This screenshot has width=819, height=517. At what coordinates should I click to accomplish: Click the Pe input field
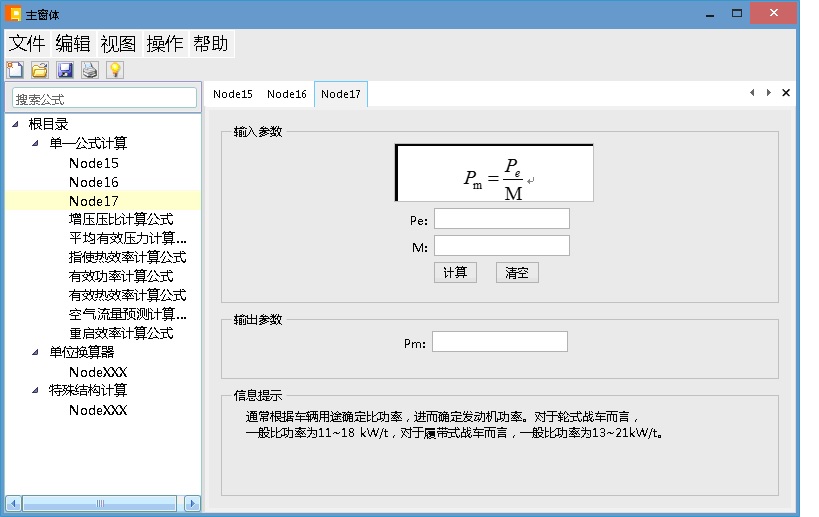click(x=502, y=219)
